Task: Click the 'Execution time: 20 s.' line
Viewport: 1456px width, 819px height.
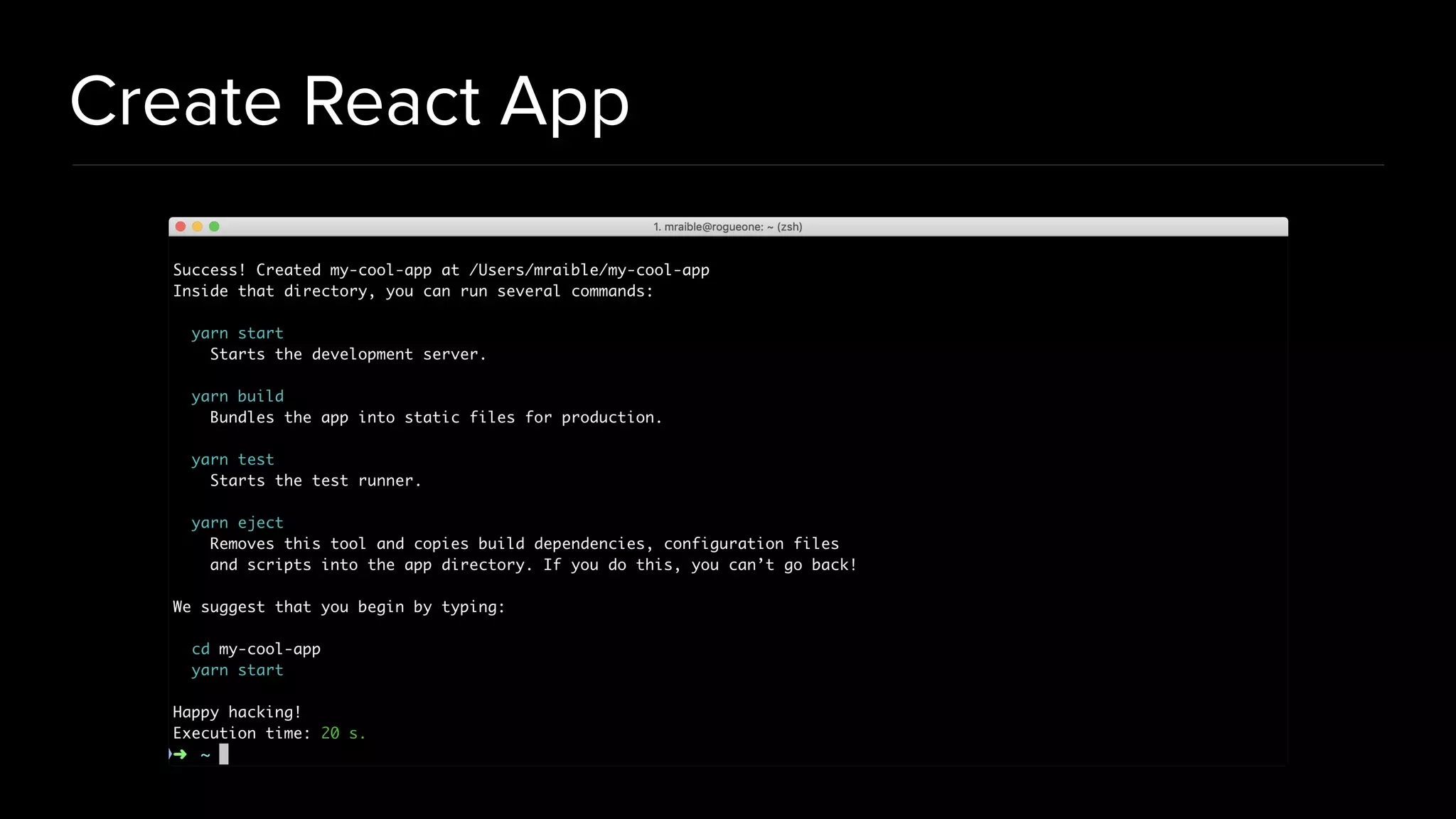Action: pos(269,733)
